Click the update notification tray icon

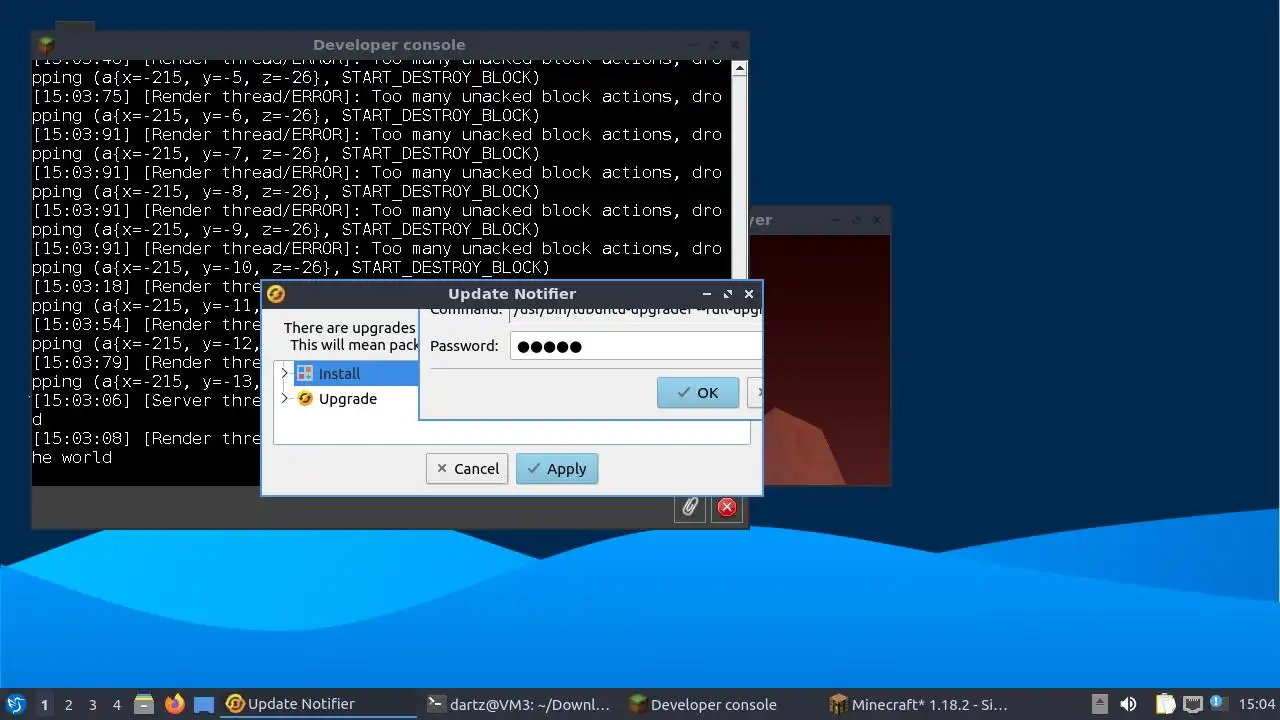point(1217,704)
